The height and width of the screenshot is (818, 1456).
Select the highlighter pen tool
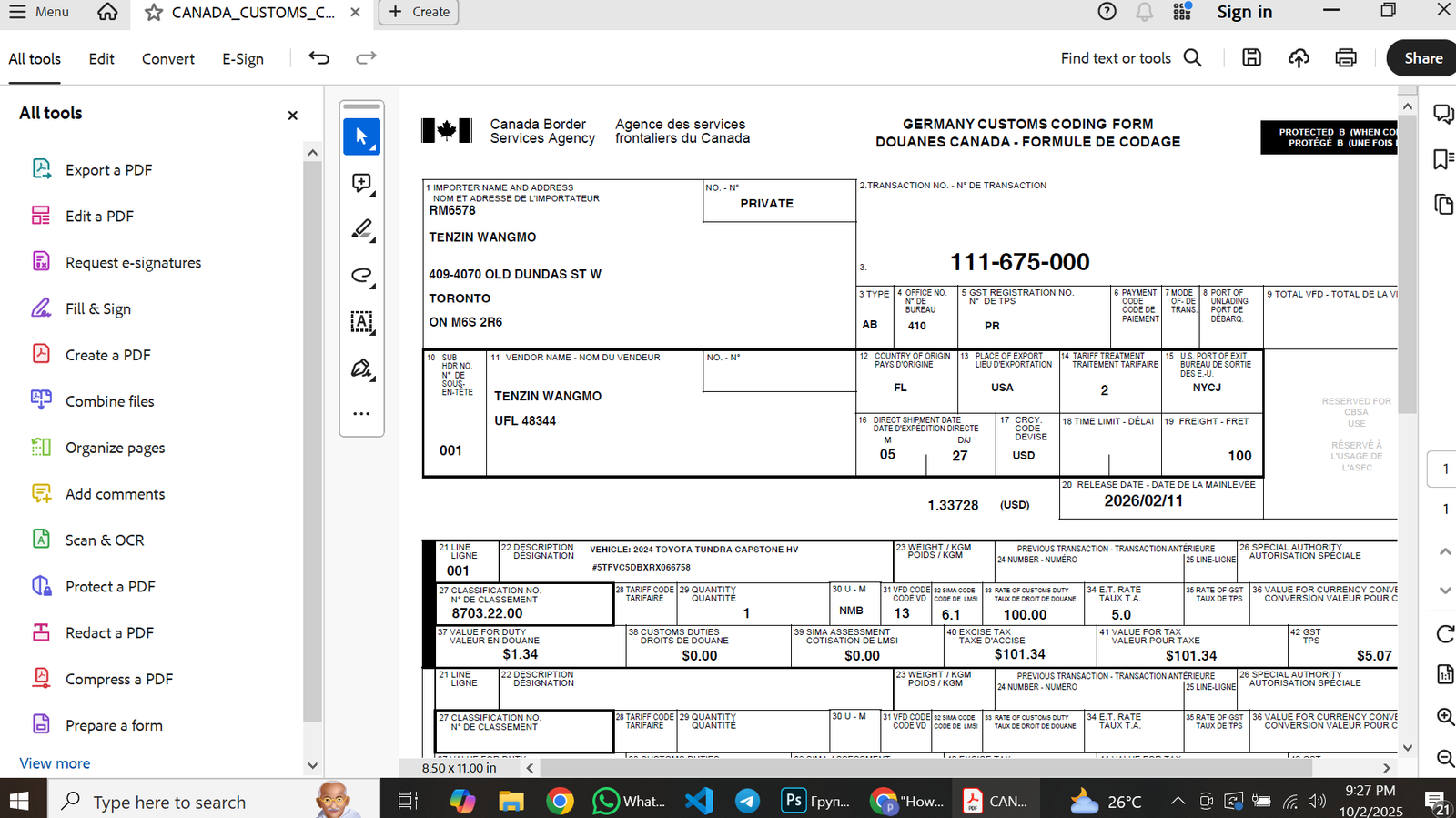coord(361,229)
